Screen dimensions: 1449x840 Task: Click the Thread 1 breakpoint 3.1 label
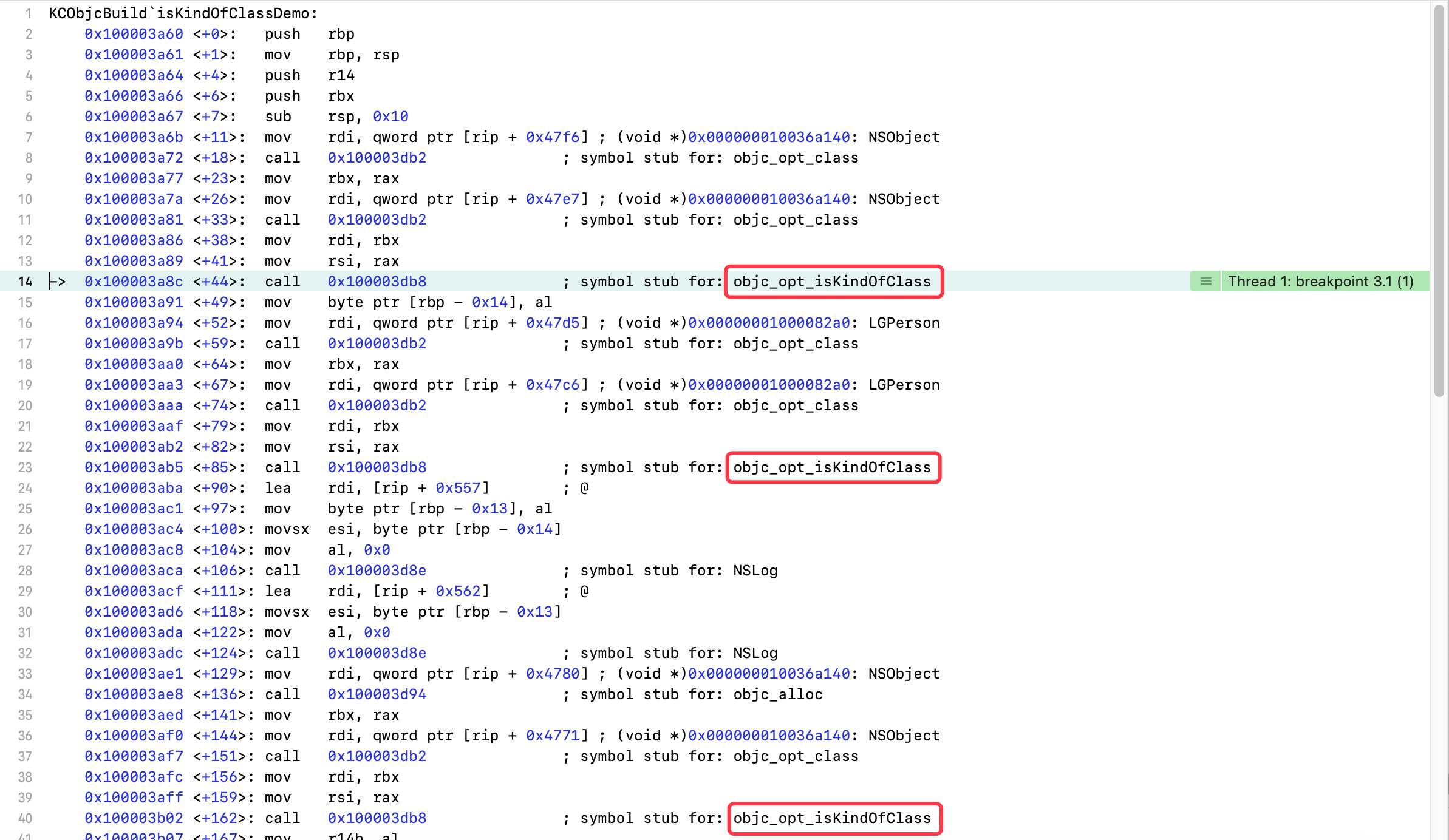[1320, 282]
